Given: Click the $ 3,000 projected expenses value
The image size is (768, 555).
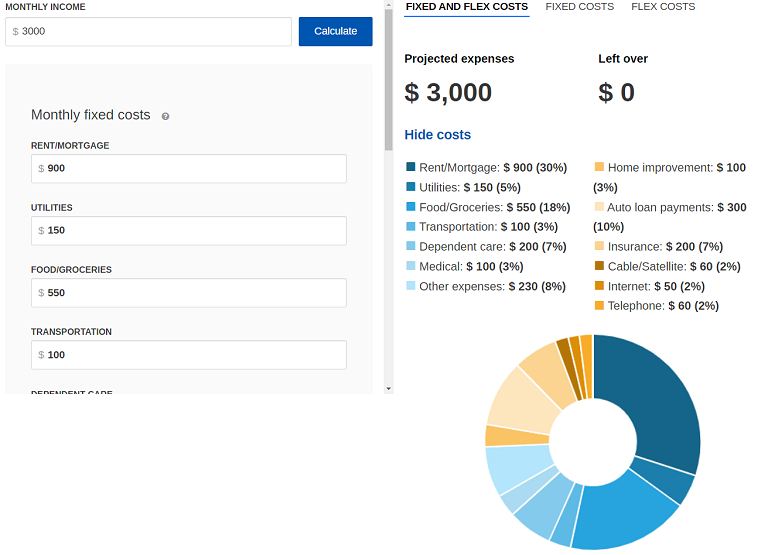Looking at the screenshot, I should (x=448, y=93).
